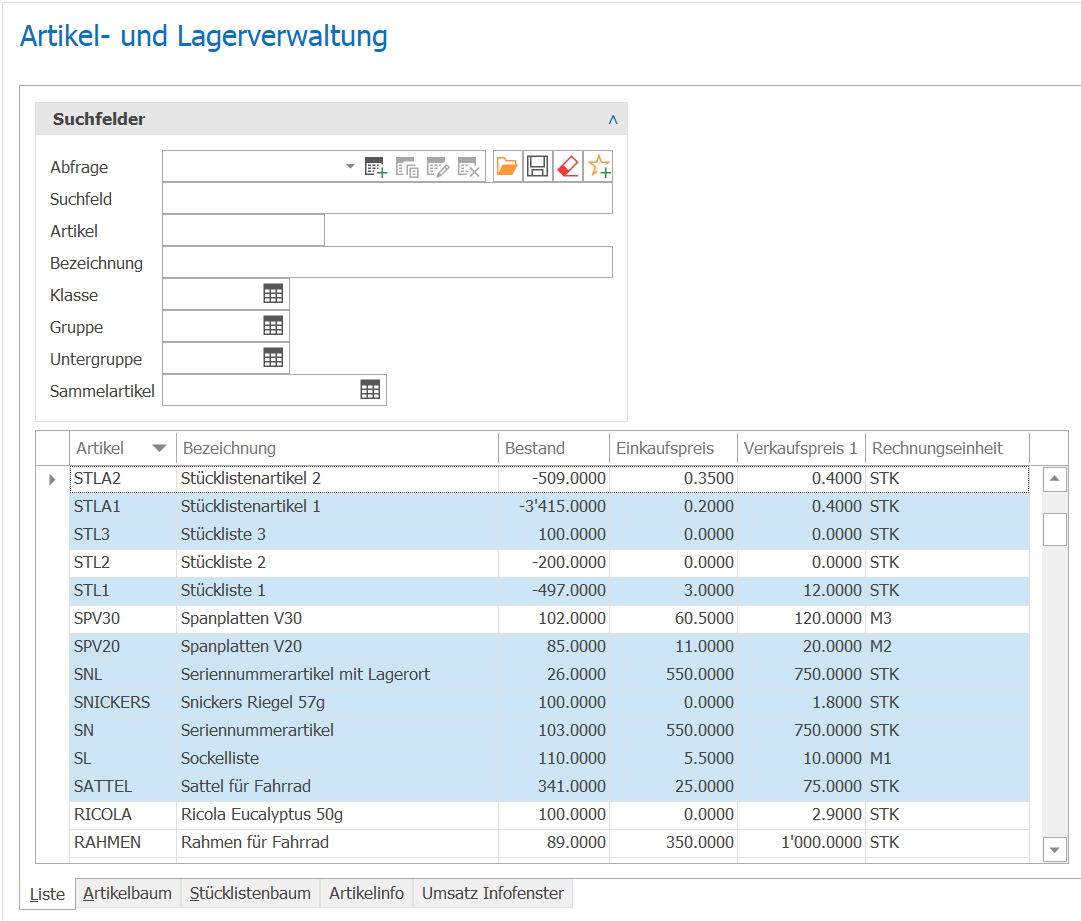This screenshot has height=921, width=1081.
Task: Save the search using the floppy disk icon
Action: pos(538,166)
